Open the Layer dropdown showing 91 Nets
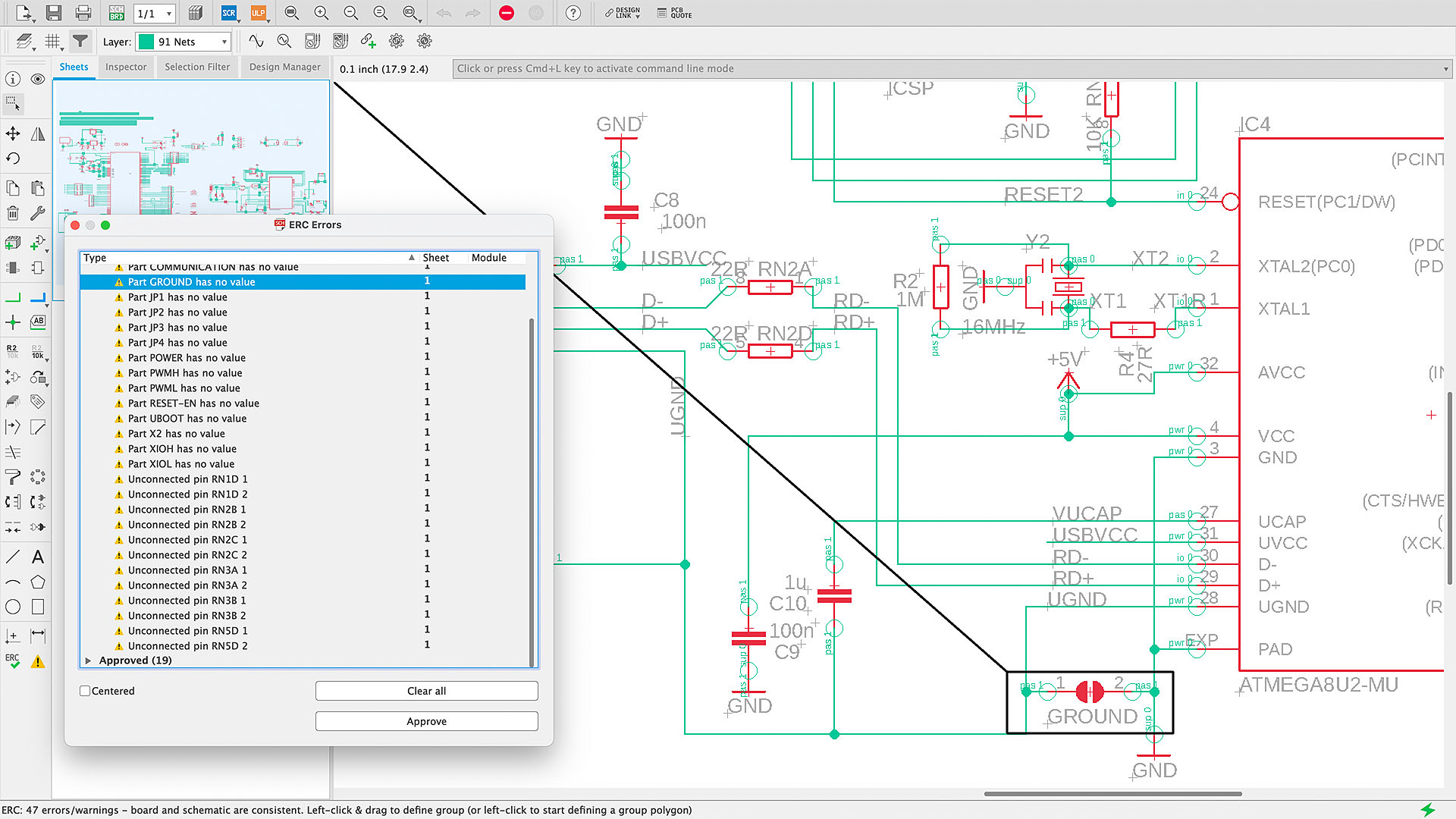The width and height of the screenshot is (1456, 819). (x=184, y=42)
